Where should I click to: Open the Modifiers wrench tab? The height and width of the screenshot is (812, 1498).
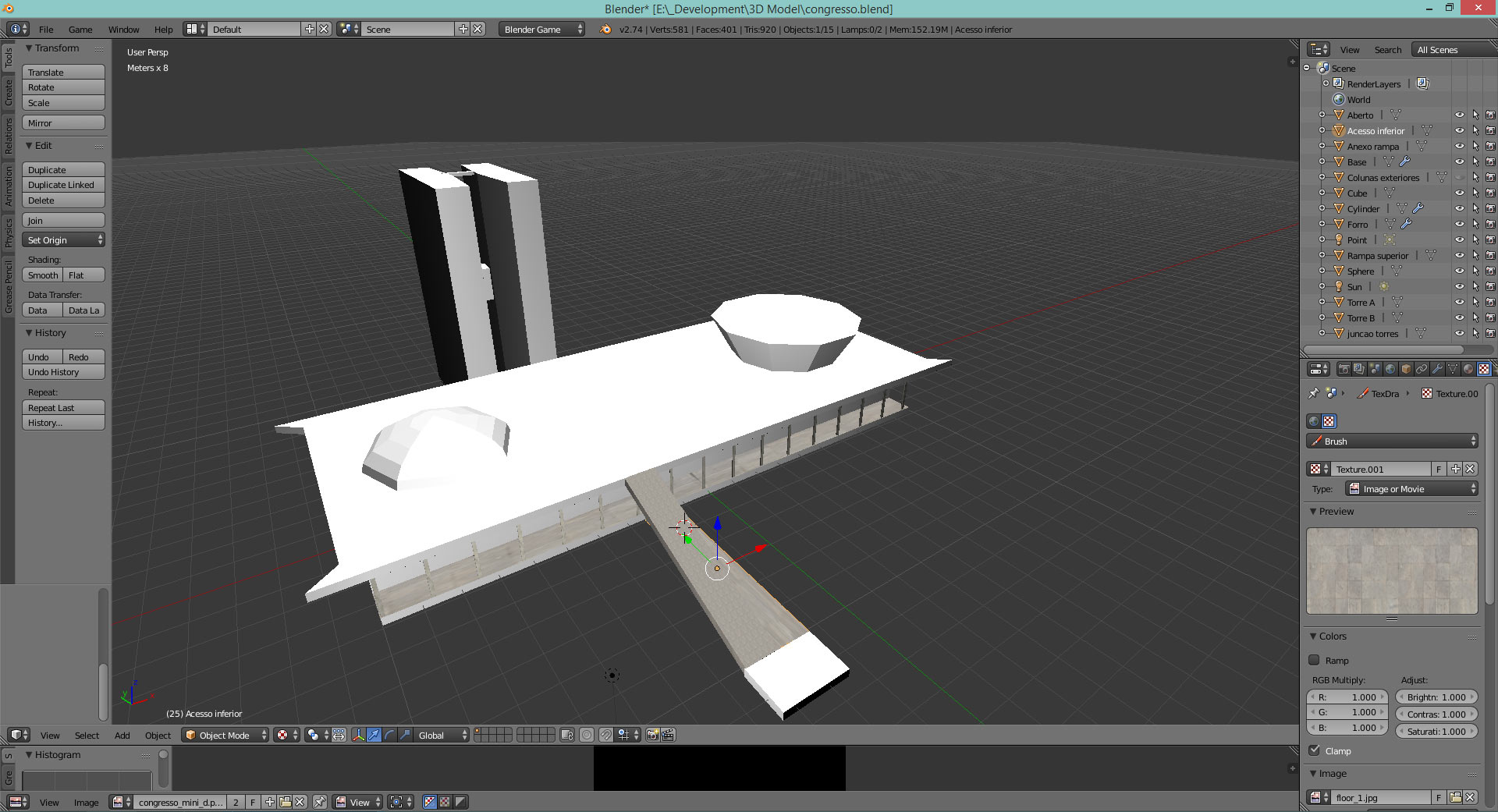pos(1437,369)
